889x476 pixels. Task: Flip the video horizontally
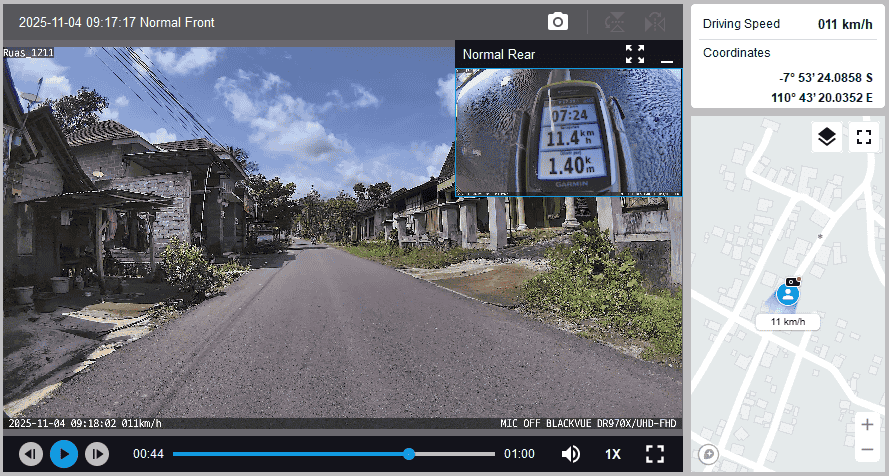point(654,22)
